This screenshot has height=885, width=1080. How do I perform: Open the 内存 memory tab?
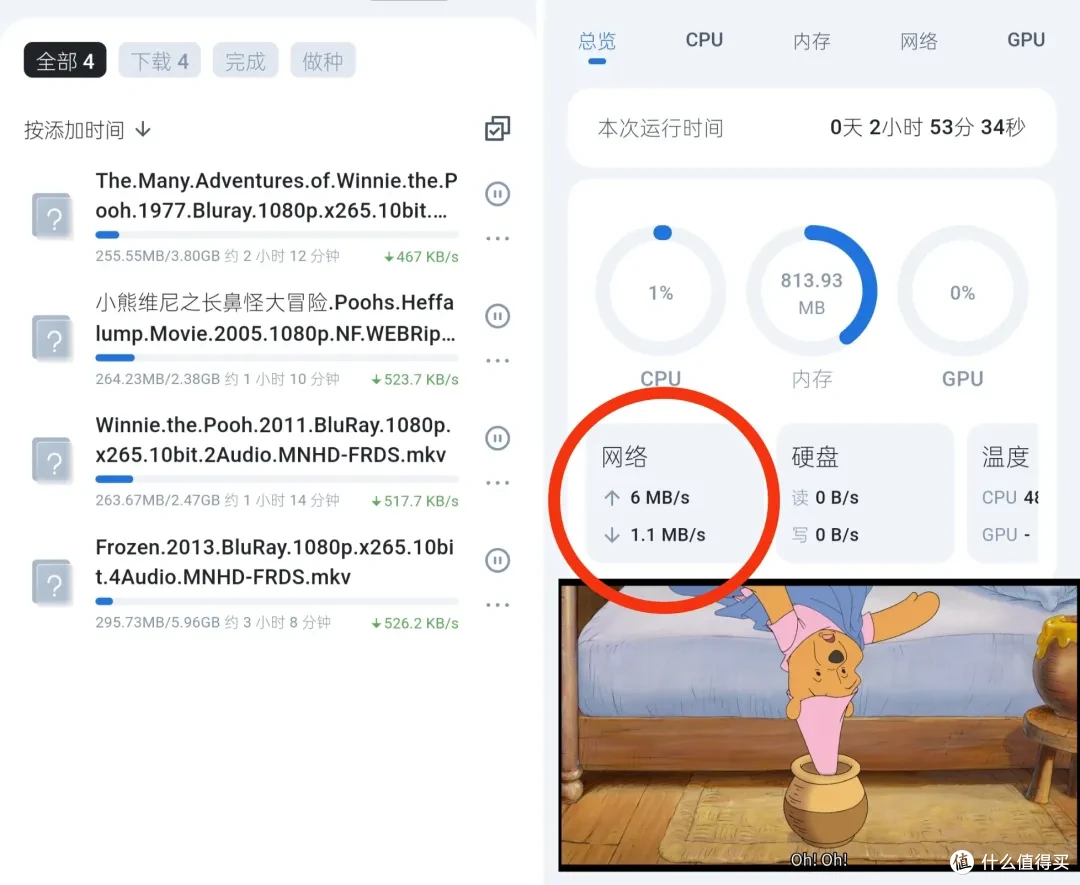[811, 41]
